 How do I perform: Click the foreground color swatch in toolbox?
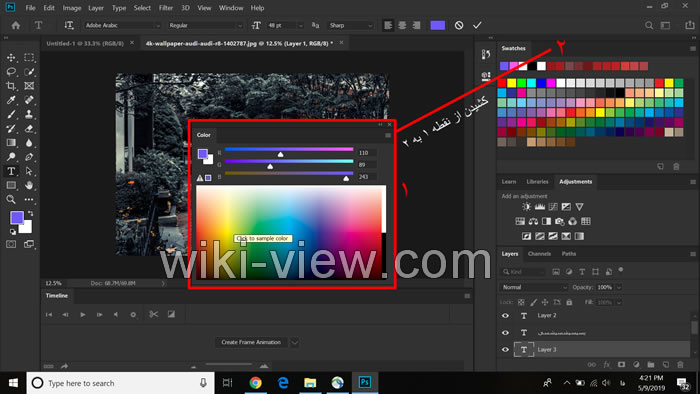(x=17, y=218)
